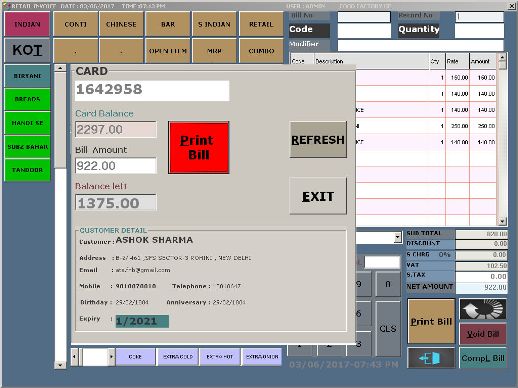
Task: Close the window with the X button
Action: [x=512, y=6]
